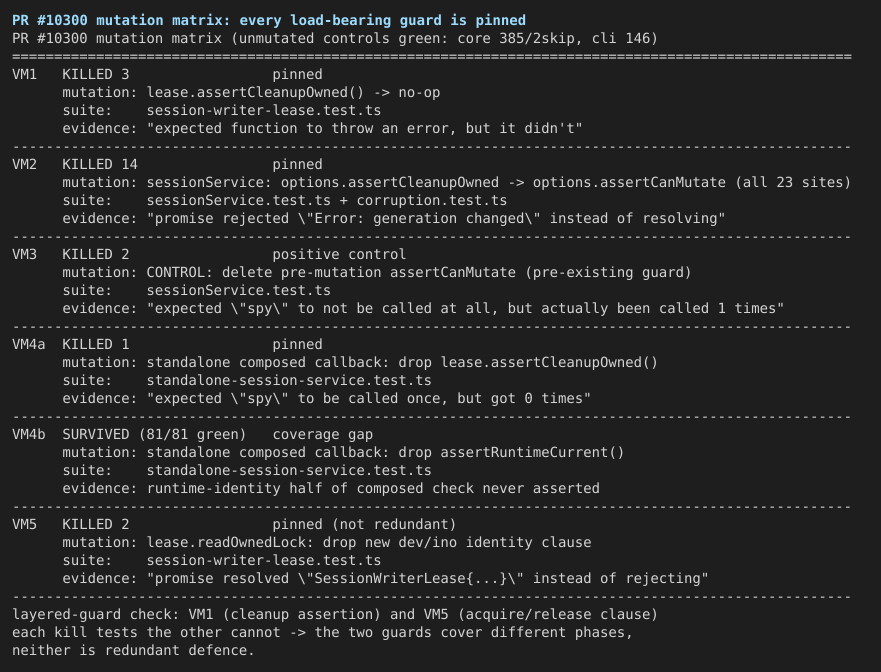Viewport: 881px width, 672px height.
Task: Click the 'KILLED 14' status text
Action: tap(100, 164)
